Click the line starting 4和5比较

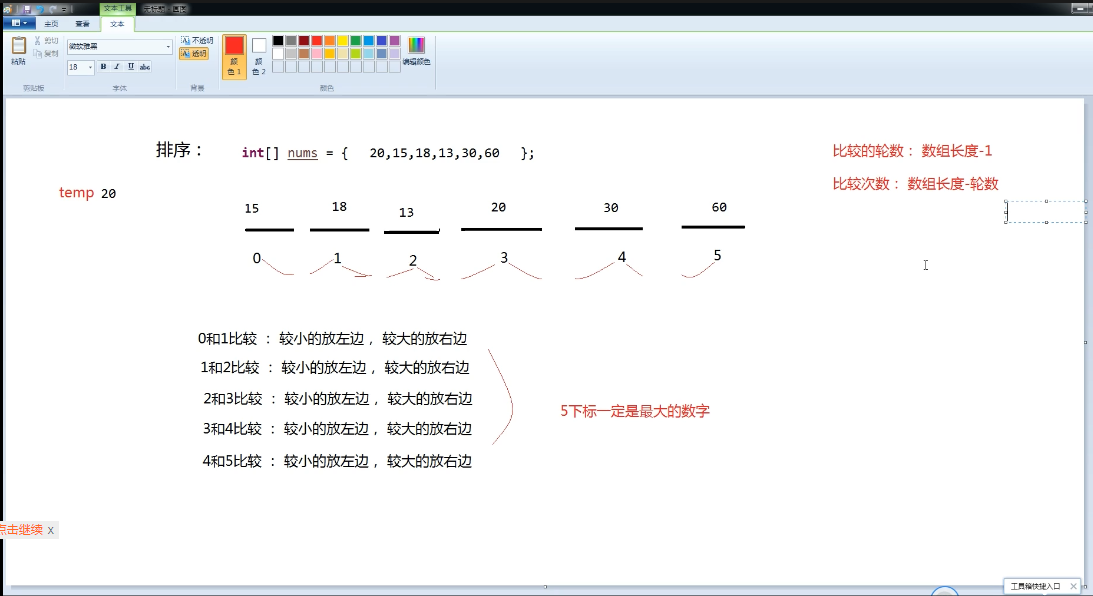click(337, 461)
